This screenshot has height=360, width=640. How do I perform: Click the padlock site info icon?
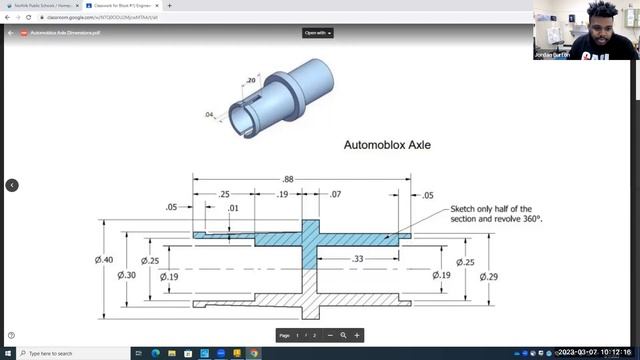click(42, 18)
